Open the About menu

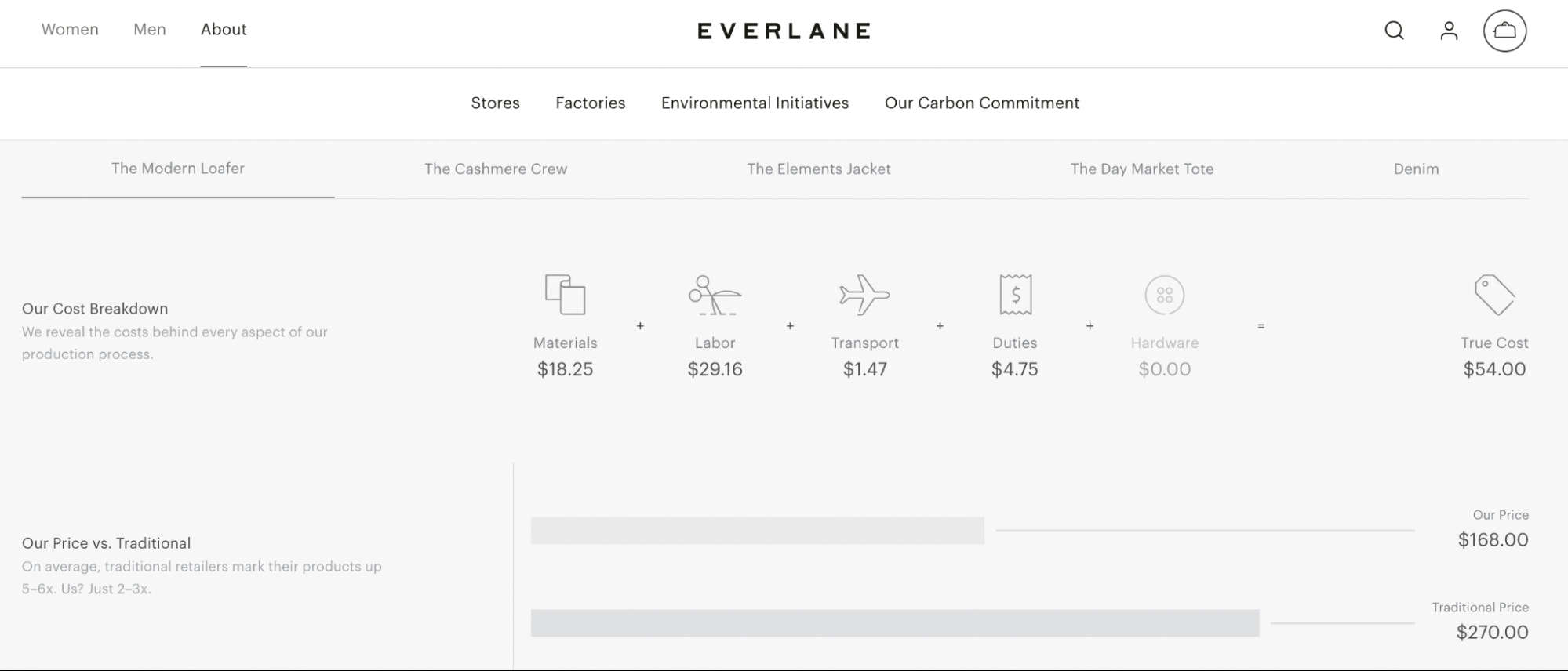tap(224, 29)
